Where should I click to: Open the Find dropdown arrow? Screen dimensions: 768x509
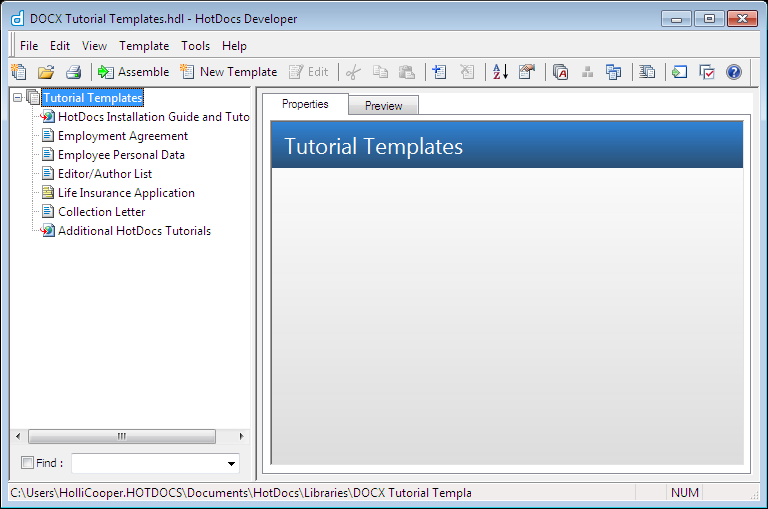231,463
